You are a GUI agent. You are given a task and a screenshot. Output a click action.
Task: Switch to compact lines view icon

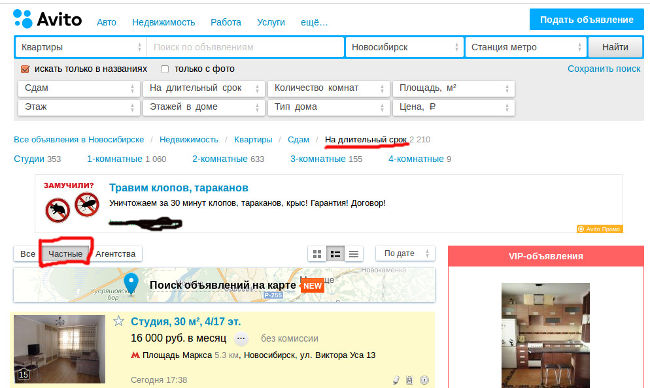click(354, 254)
